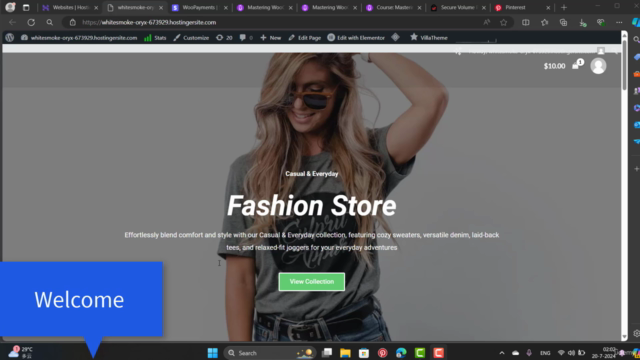Add this page to favorites

click(503, 22)
